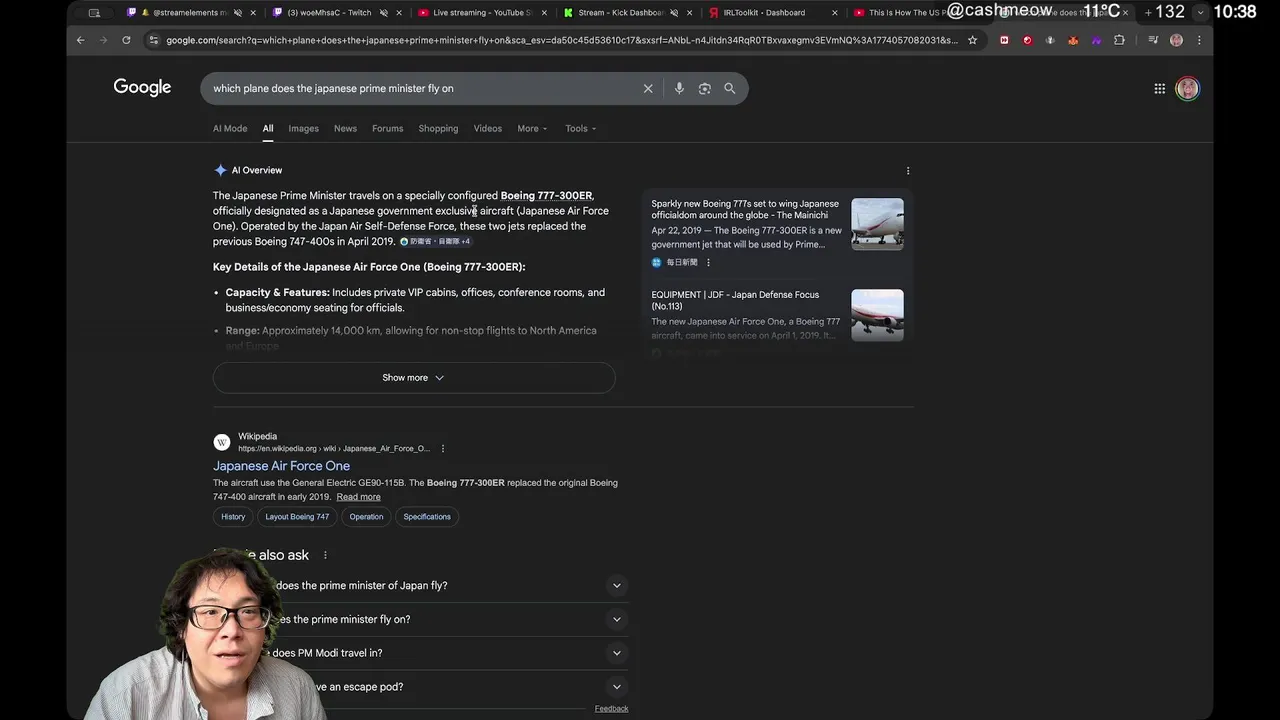Click the Layout Boeing 747 chip
Image resolution: width=1280 pixels, height=720 pixels.
click(x=297, y=517)
